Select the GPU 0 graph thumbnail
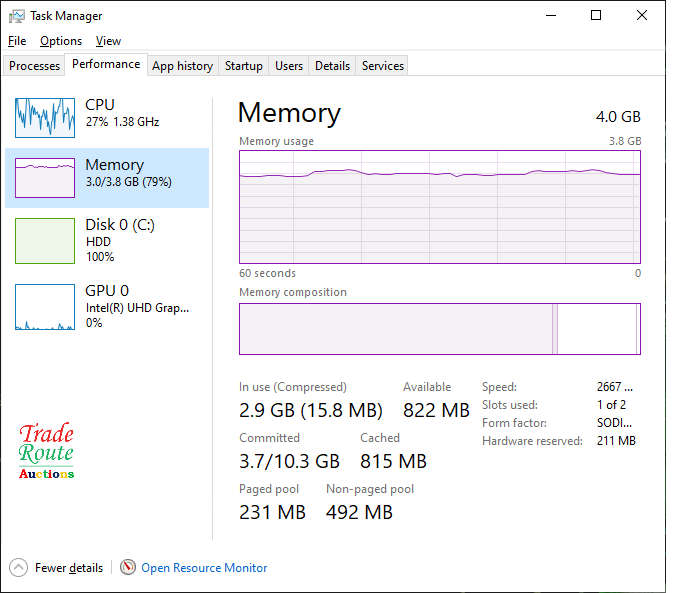 (45, 307)
